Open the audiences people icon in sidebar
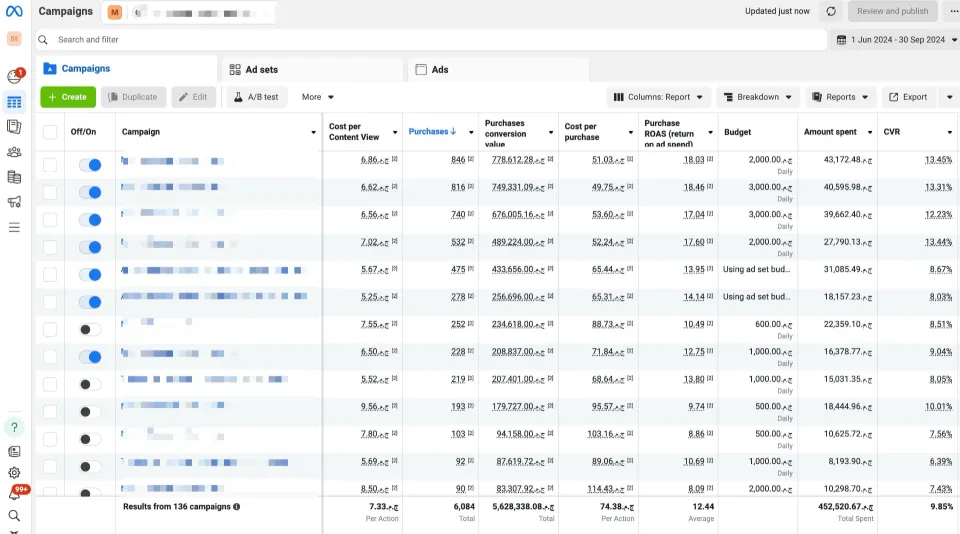This screenshot has width=960, height=534. tap(14, 152)
